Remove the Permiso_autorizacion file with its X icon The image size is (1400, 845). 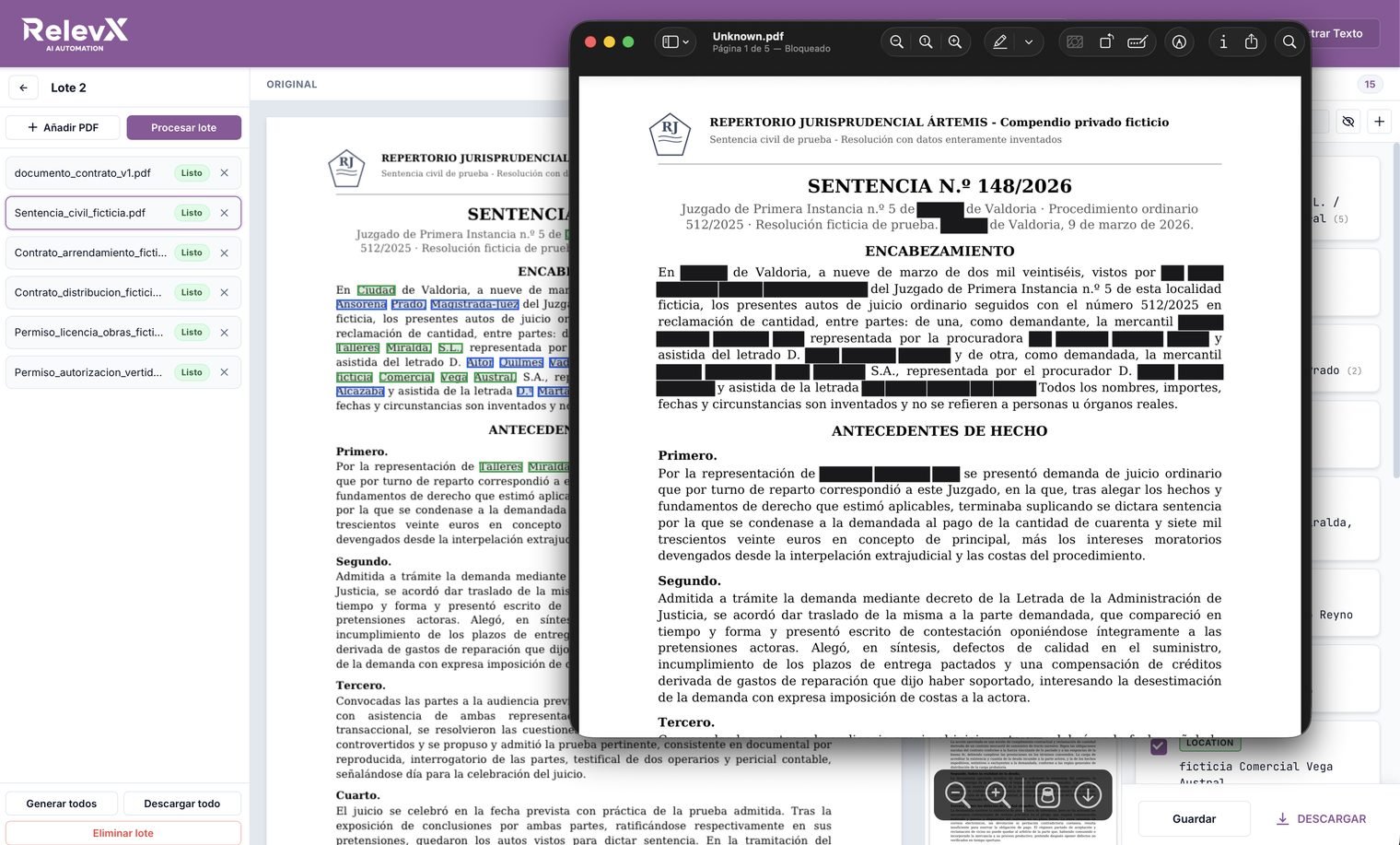224,372
